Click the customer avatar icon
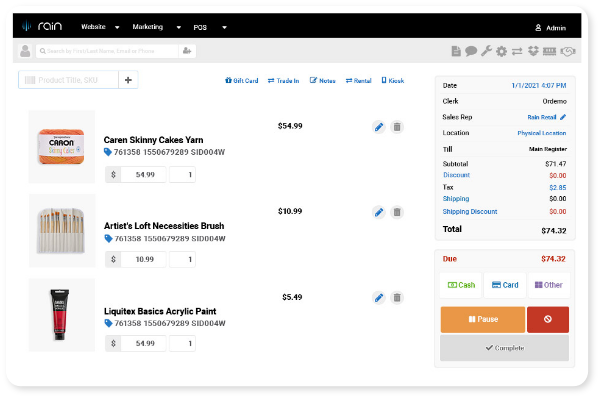Viewport: 601px width, 399px height. point(25,51)
